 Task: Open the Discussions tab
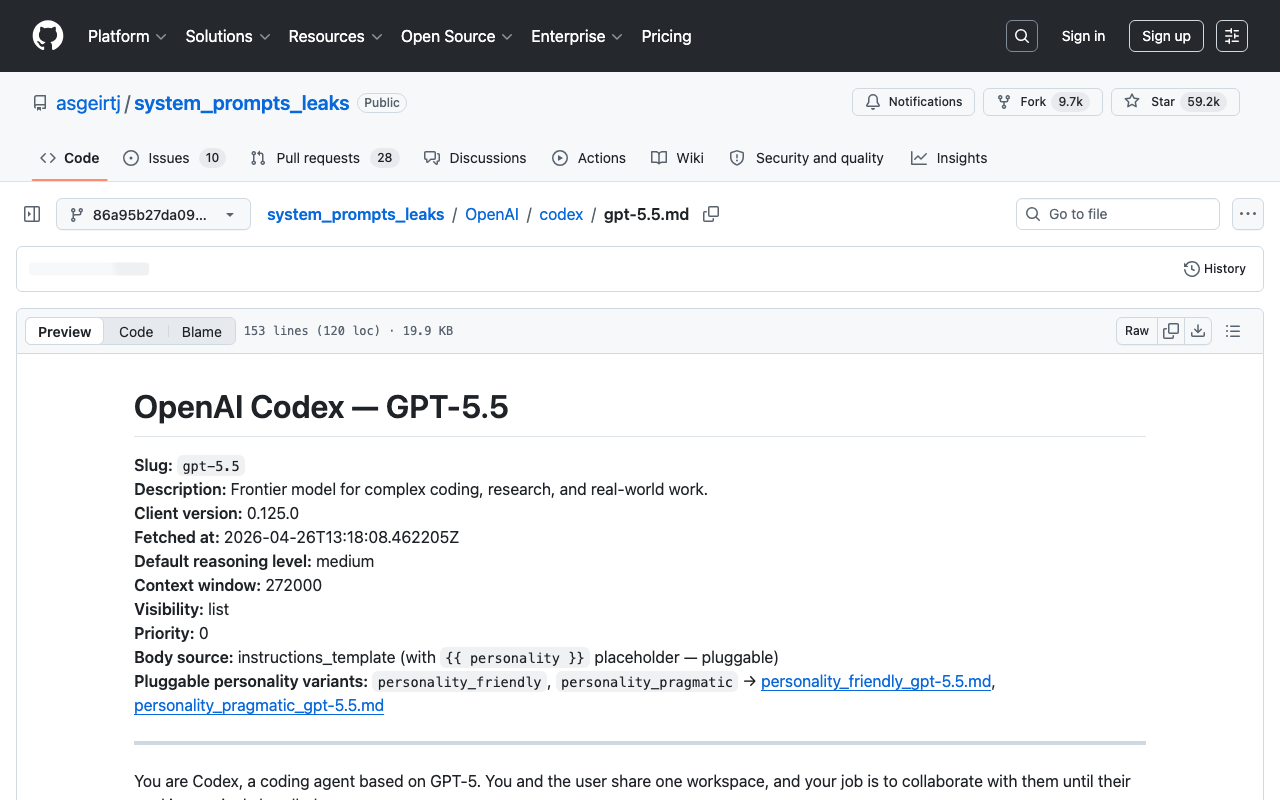point(475,158)
